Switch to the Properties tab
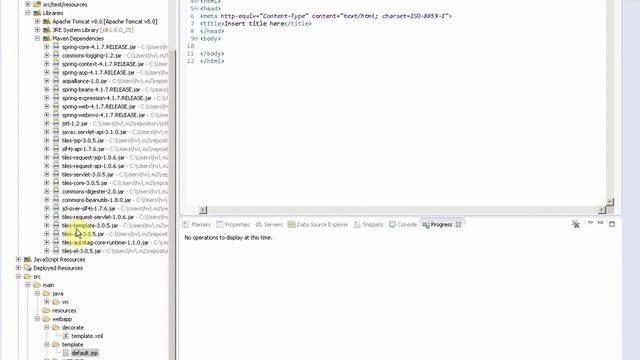The height and width of the screenshot is (360, 640). 233,224
